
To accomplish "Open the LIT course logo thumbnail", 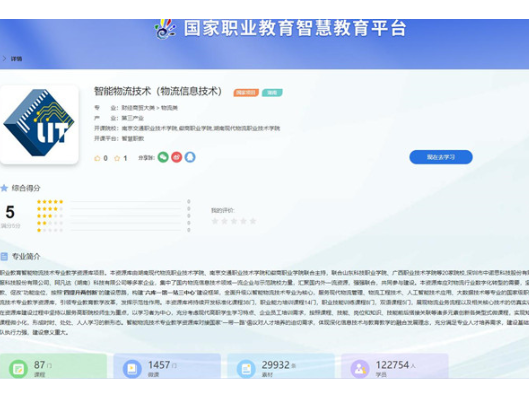I will 39,124.
